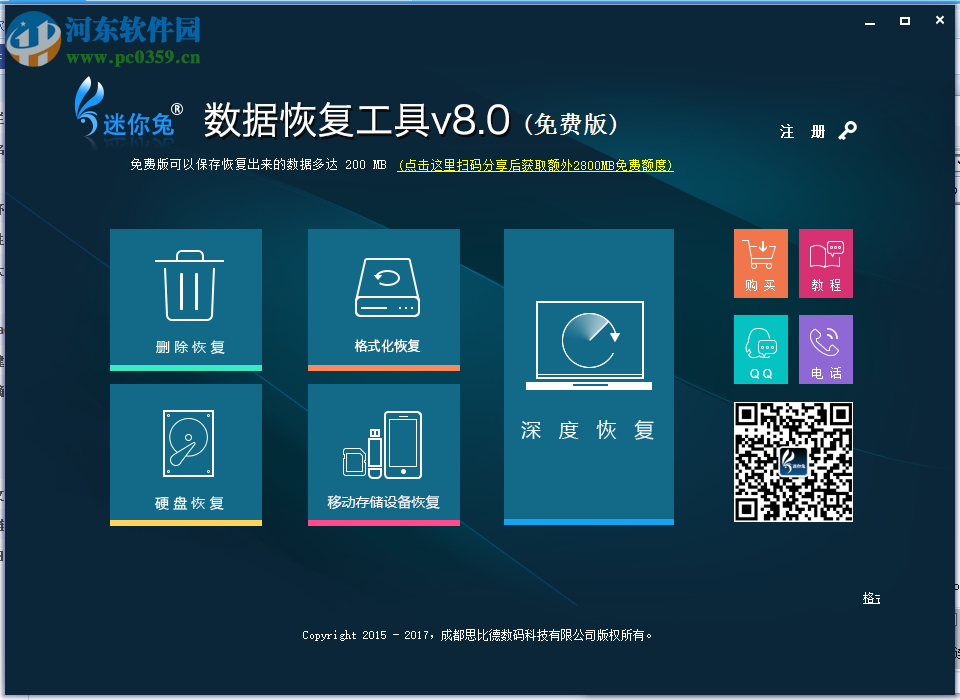960x700 pixels.
Task: Click the QR code image
Action: point(793,463)
